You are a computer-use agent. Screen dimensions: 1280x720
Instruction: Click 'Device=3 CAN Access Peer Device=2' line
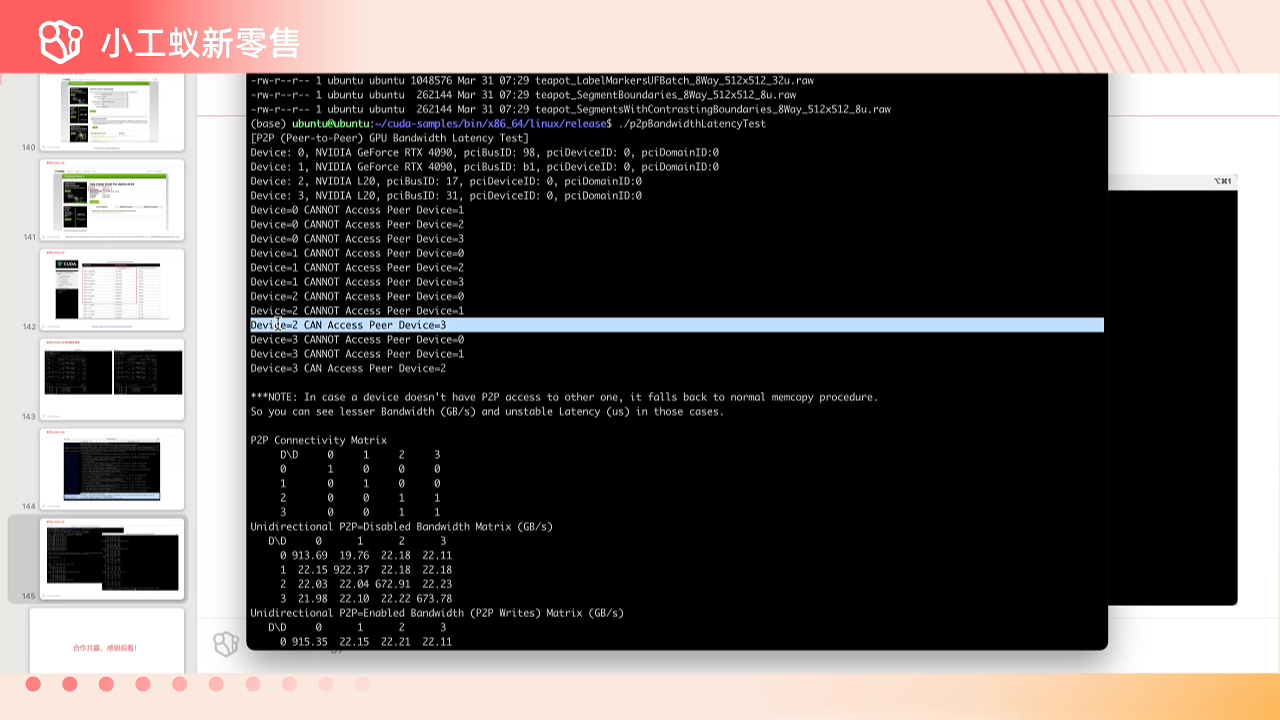pyautogui.click(x=348, y=369)
